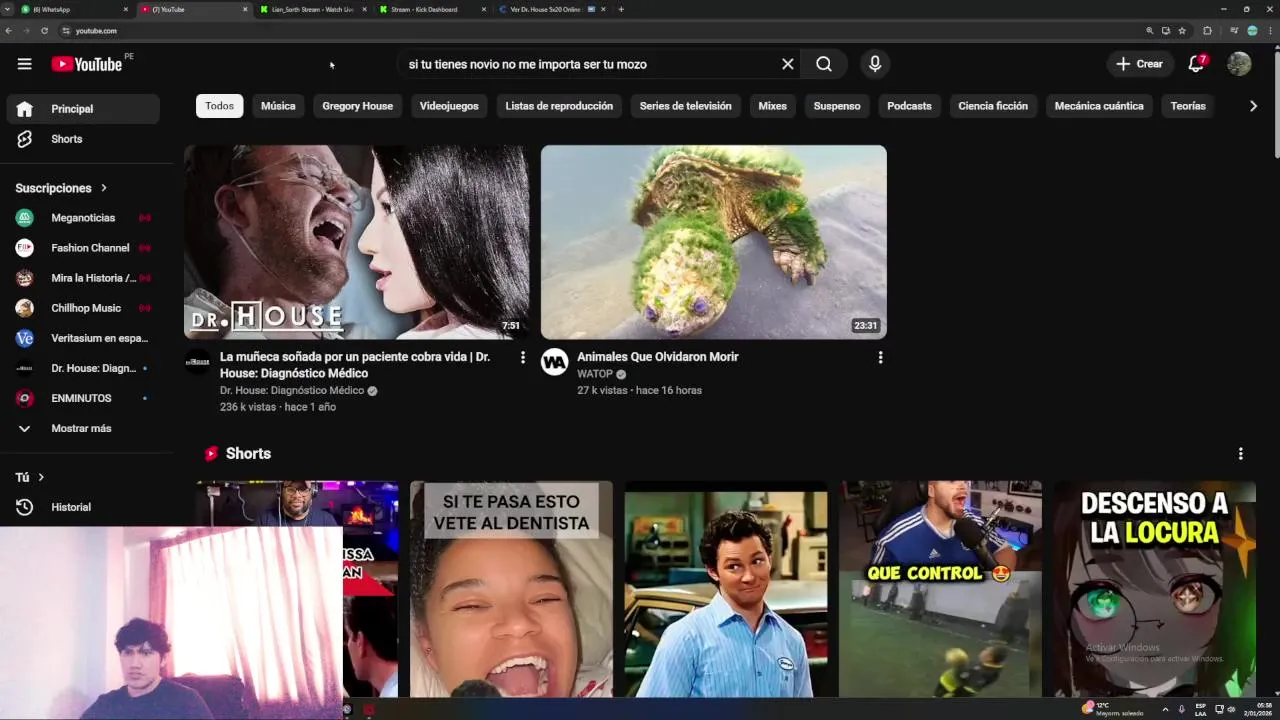This screenshot has width=1280, height=720.
Task: Select the Videojuegos filter chip
Action: pos(449,106)
